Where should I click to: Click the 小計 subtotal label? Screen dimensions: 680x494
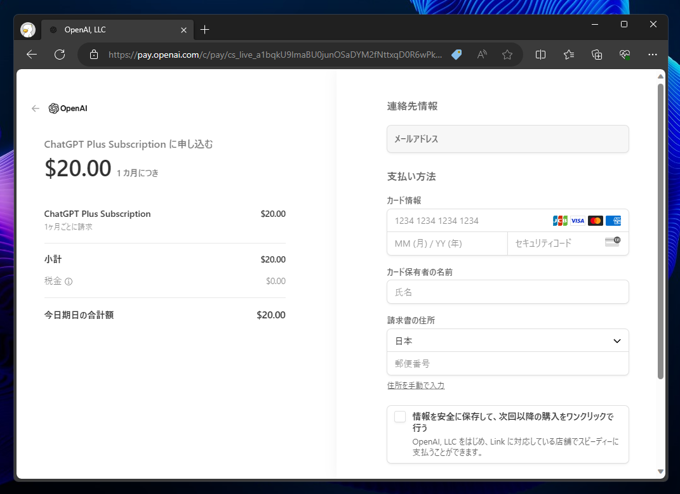pyautogui.click(x=53, y=259)
